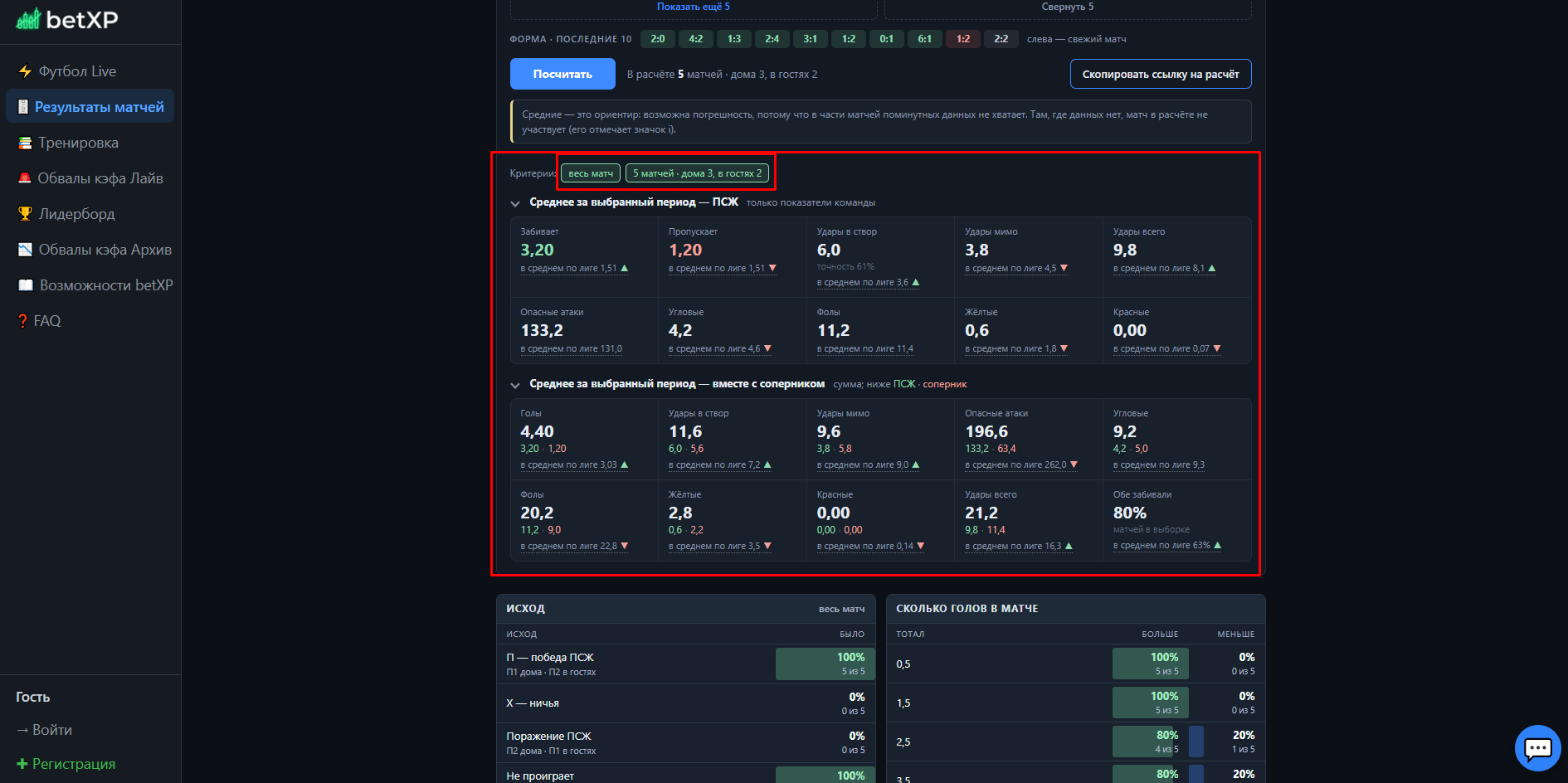Viewport: 1568px width, 783px height.
Task: Toggle the 2:2 form match chip
Action: click(x=1001, y=39)
